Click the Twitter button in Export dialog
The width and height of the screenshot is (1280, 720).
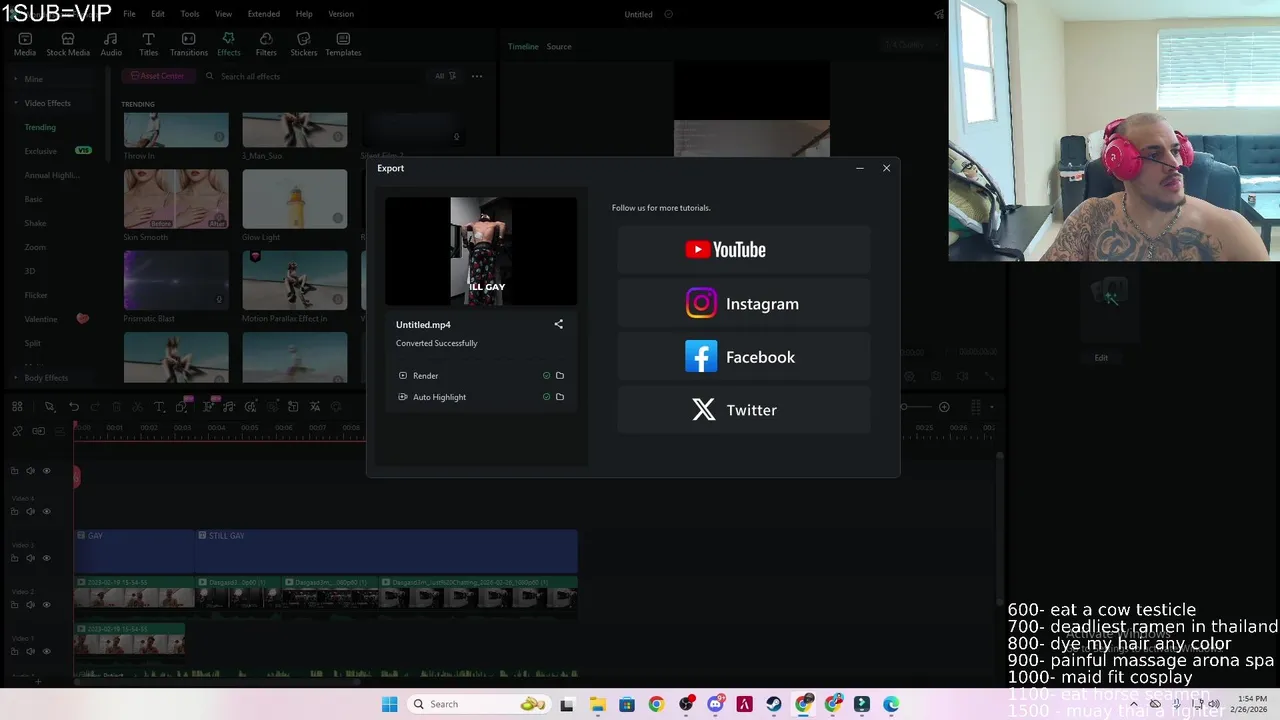[744, 410]
